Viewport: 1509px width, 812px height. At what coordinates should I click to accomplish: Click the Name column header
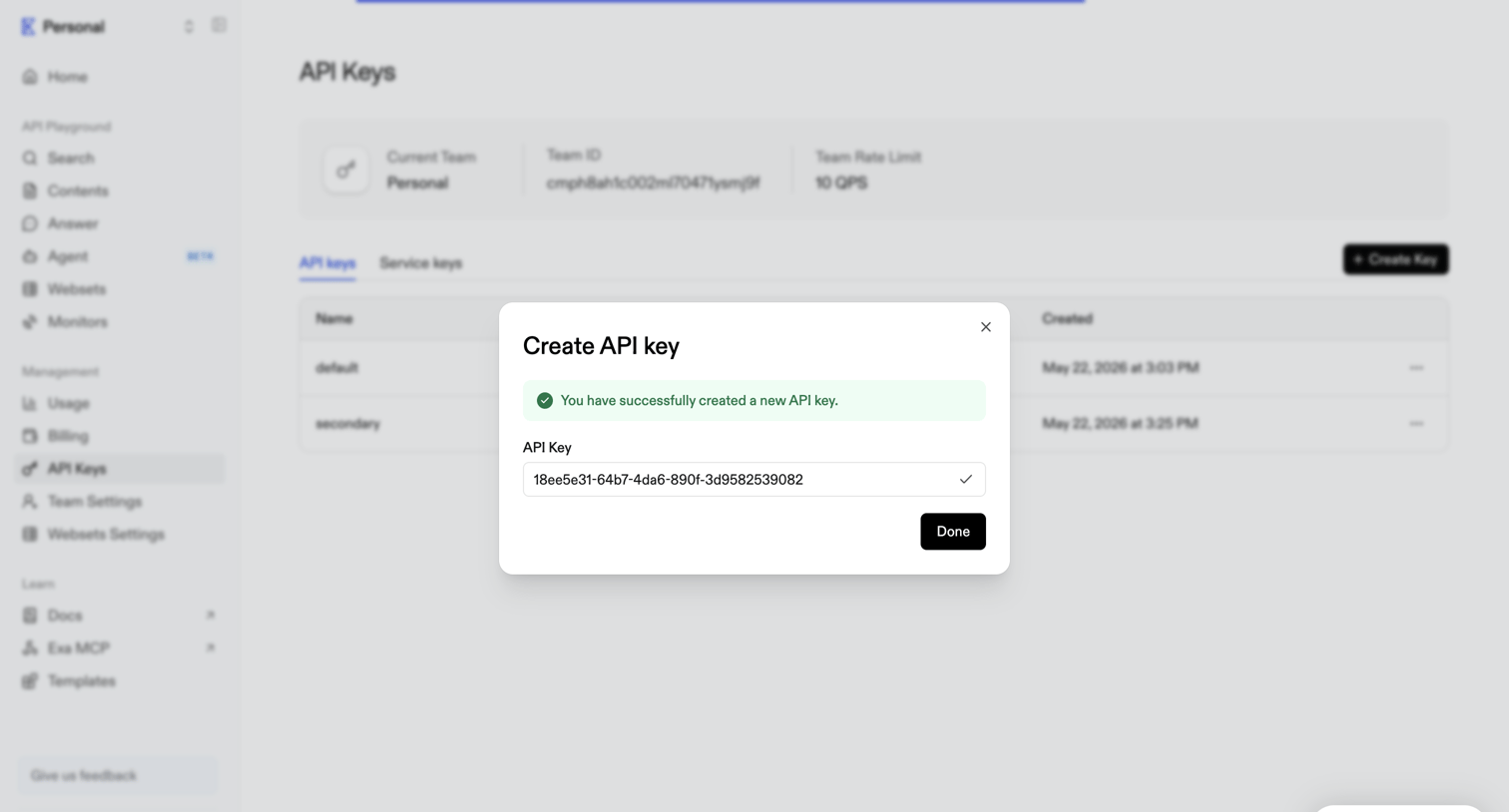click(334, 319)
